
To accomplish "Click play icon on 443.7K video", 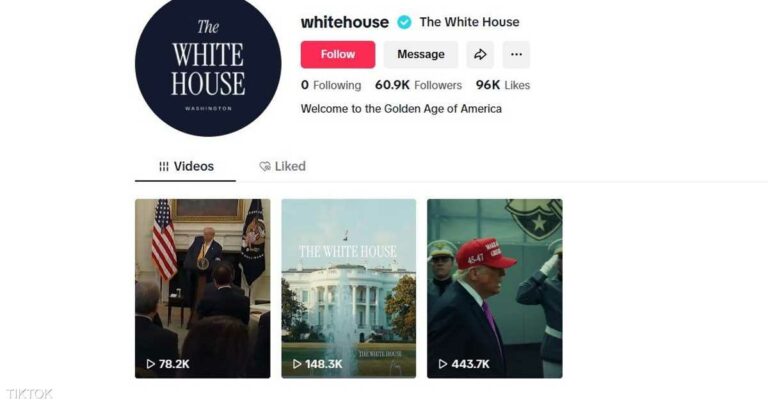I will [443, 364].
